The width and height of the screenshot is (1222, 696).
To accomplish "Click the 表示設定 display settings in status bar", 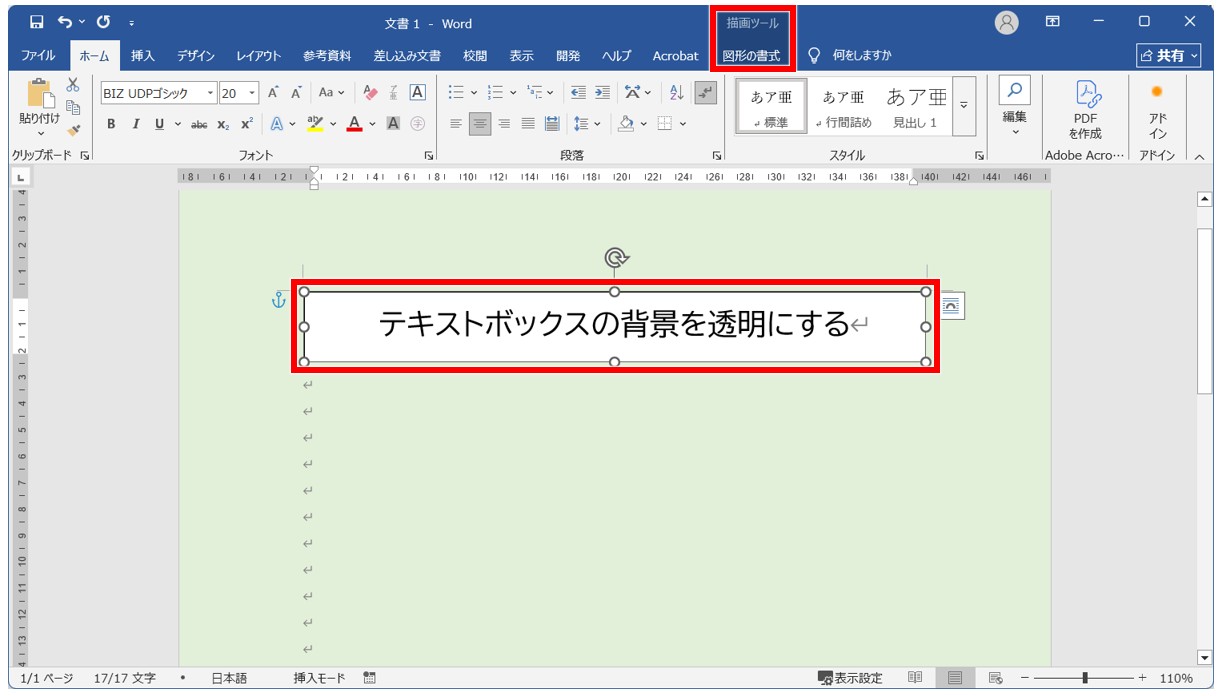I will (x=850, y=678).
